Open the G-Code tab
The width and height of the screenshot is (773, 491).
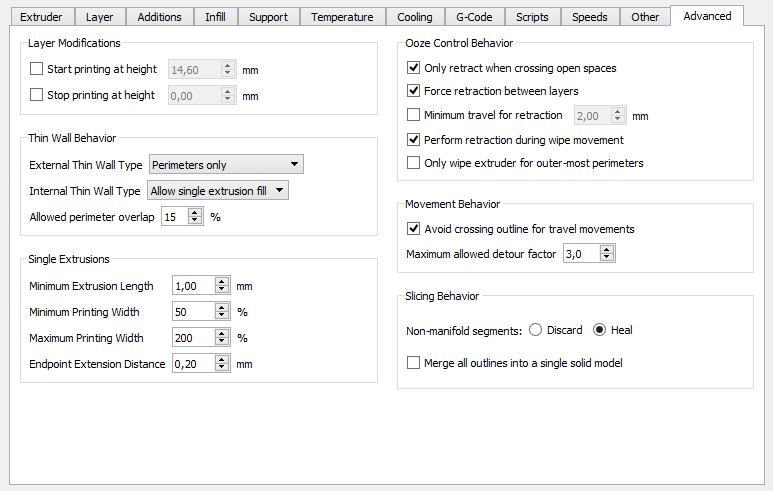tap(473, 17)
